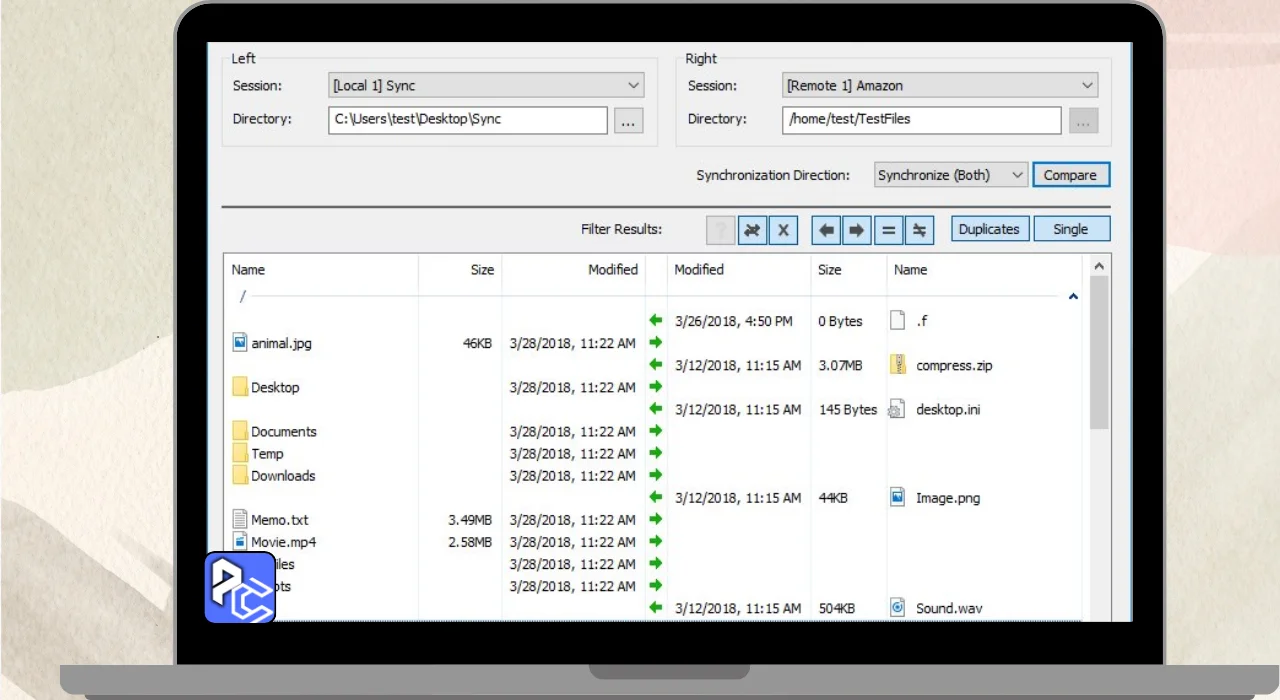Click the left arrow filter icon
The image size is (1280, 700).
click(x=826, y=230)
